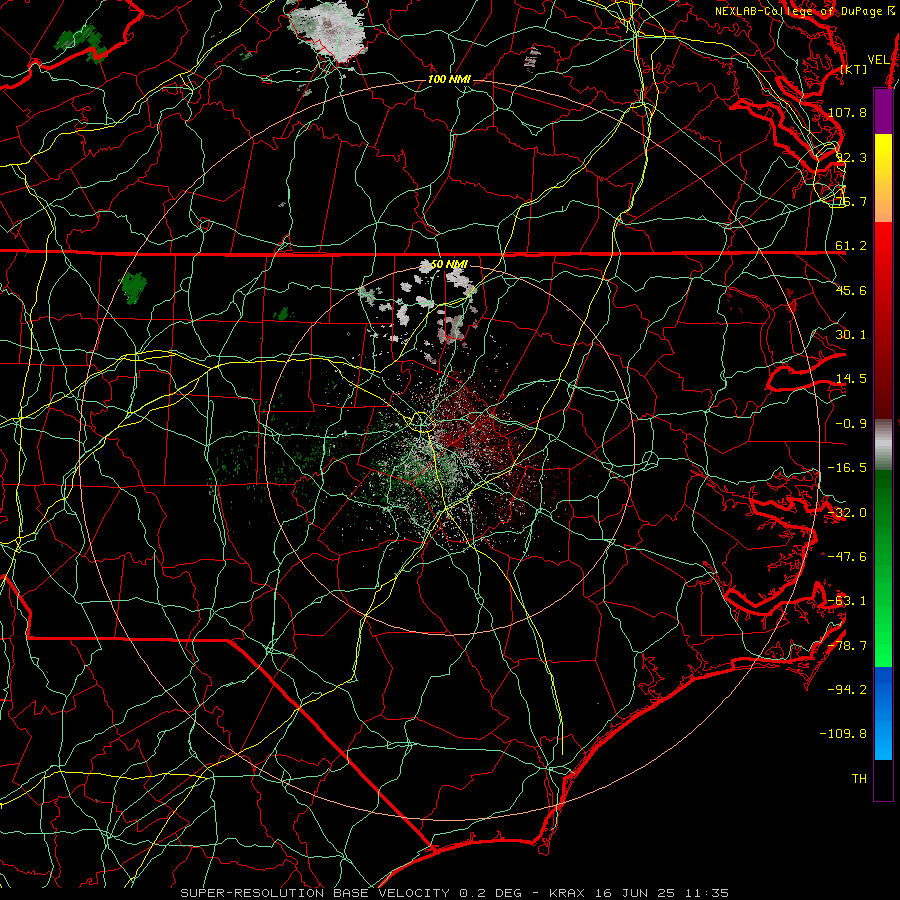This screenshot has height=900, width=900.
Task: Click the 92.3 velocity scale value
Action: (851, 157)
